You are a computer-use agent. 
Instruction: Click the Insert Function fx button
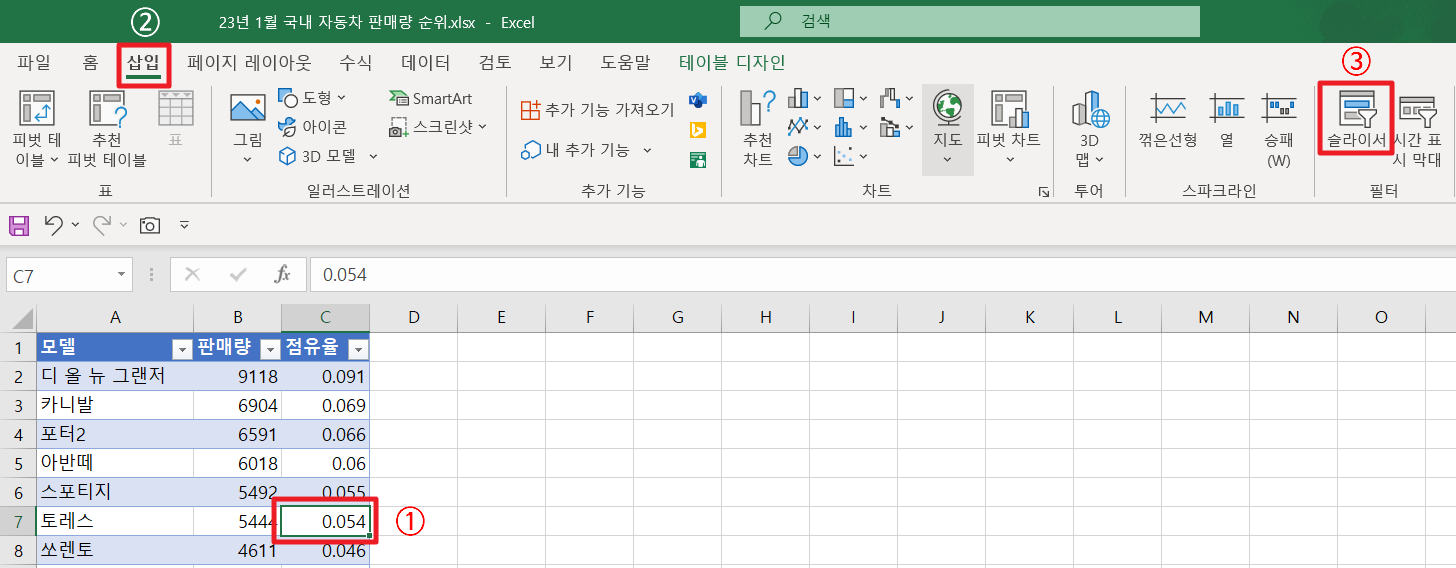click(x=283, y=274)
